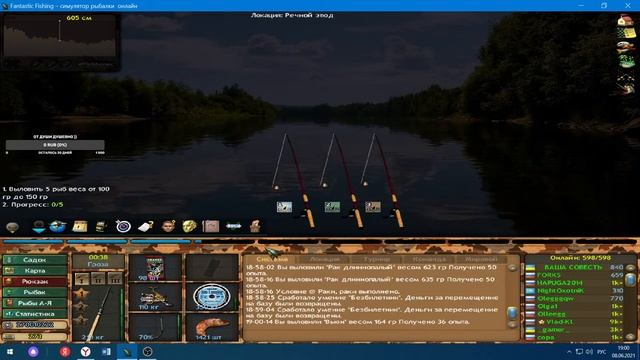Click the grey balloon icon in toolbar
The image size is (640, 360).
[x=12, y=227]
